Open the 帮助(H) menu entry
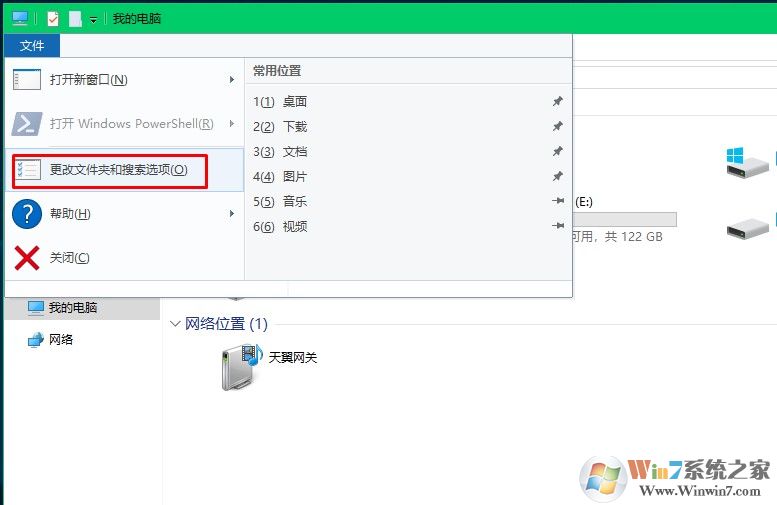777x505 pixels. [x=124, y=214]
